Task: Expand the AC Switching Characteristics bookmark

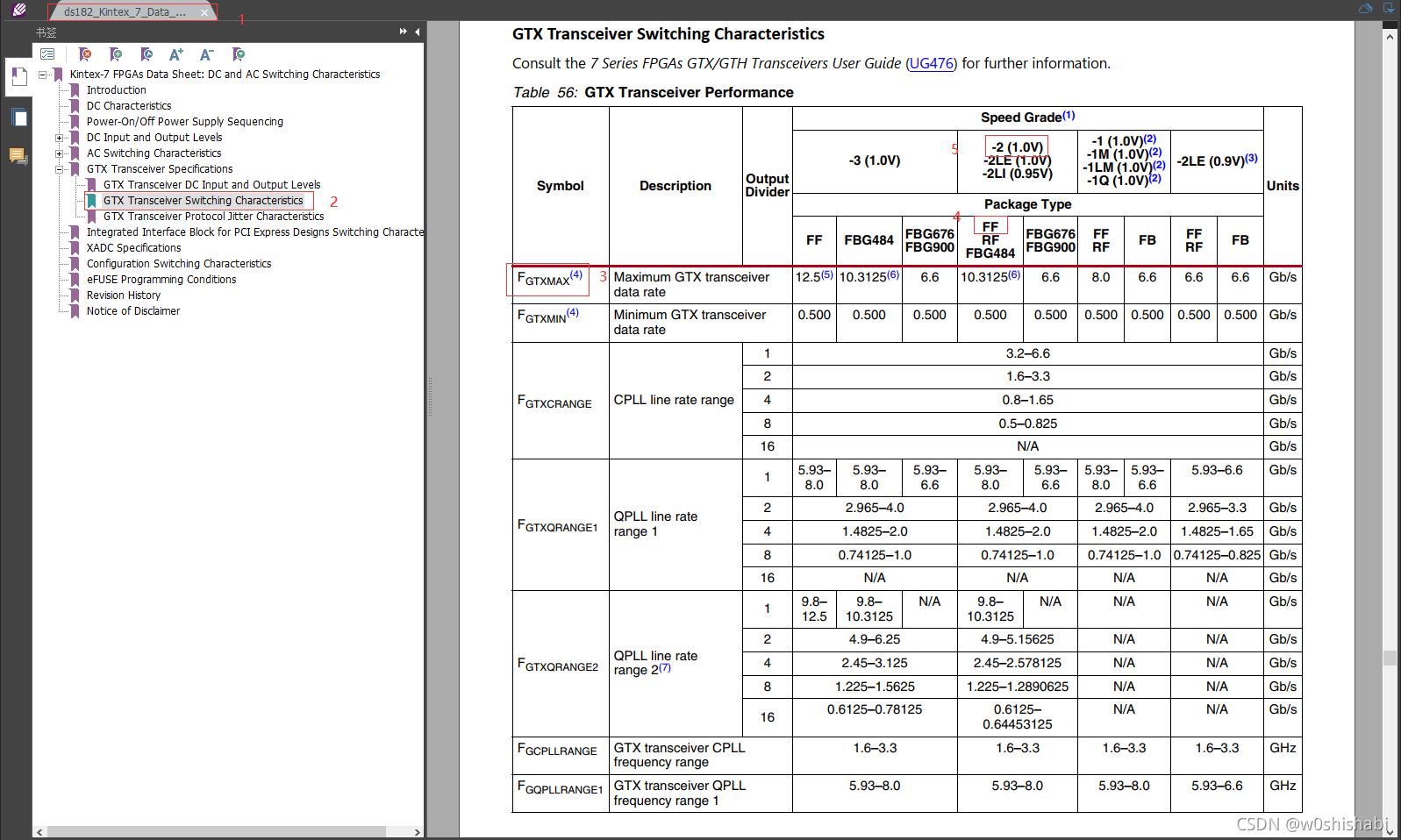Action: pyautogui.click(x=59, y=153)
